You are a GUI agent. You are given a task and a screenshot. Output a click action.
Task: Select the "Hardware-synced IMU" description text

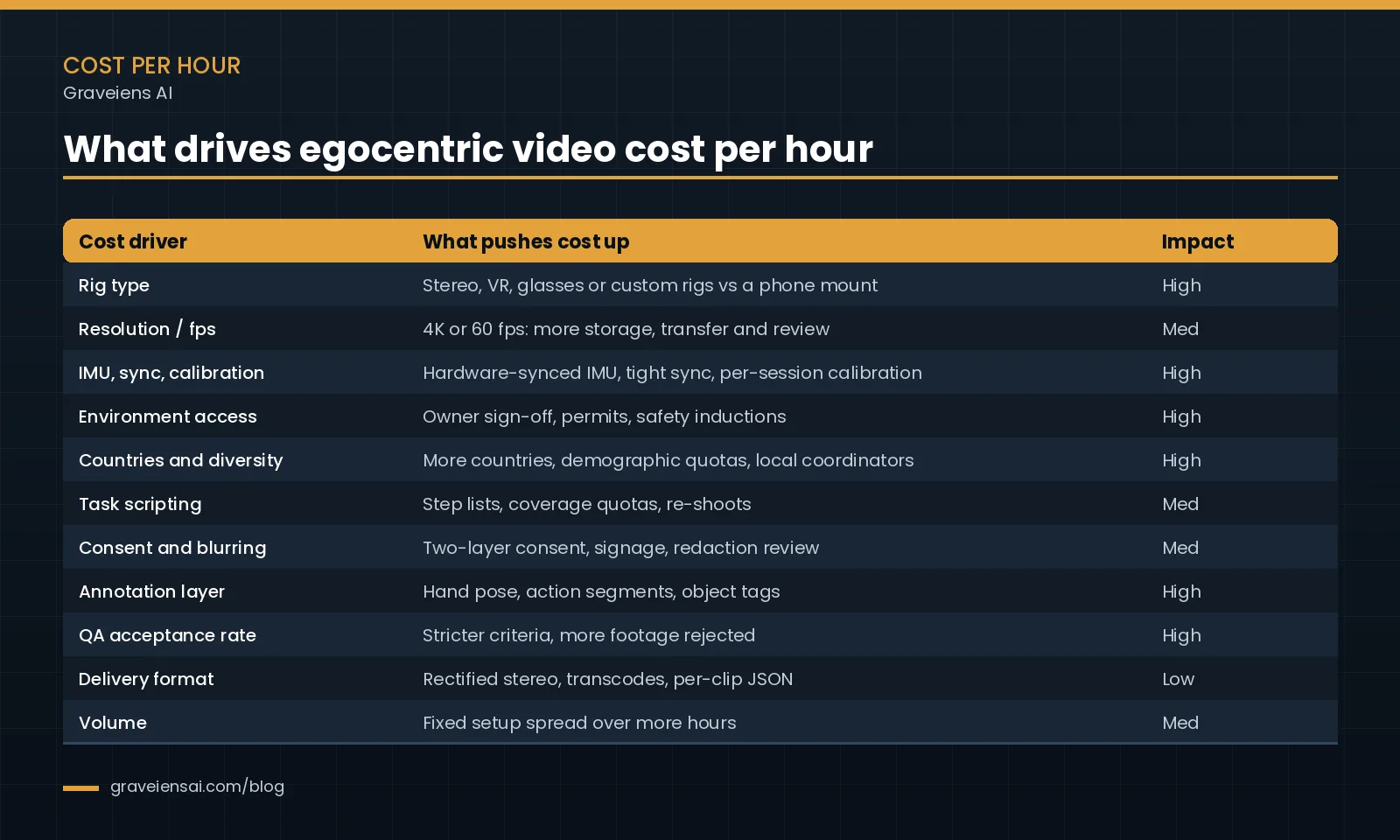click(672, 373)
